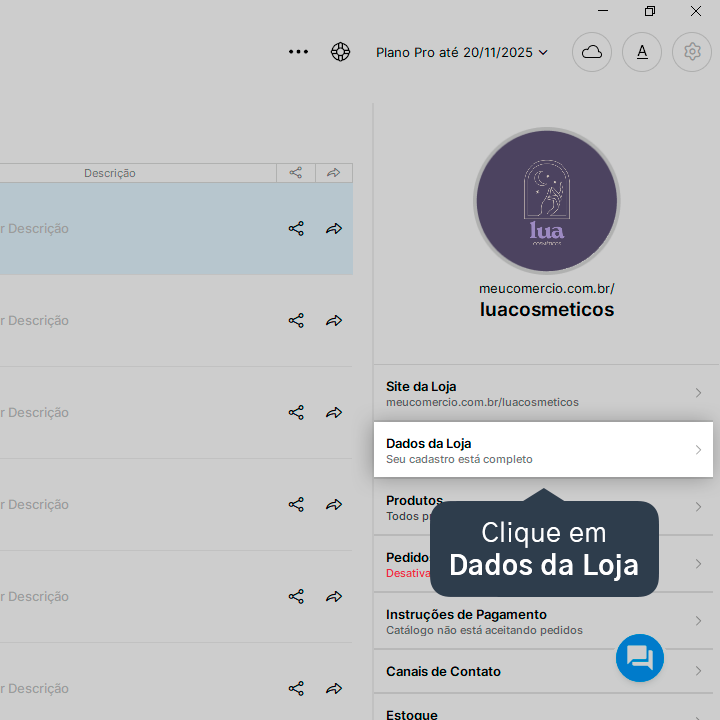Click the lifebuoy help icon
720x720 pixels.
[340, 52]
